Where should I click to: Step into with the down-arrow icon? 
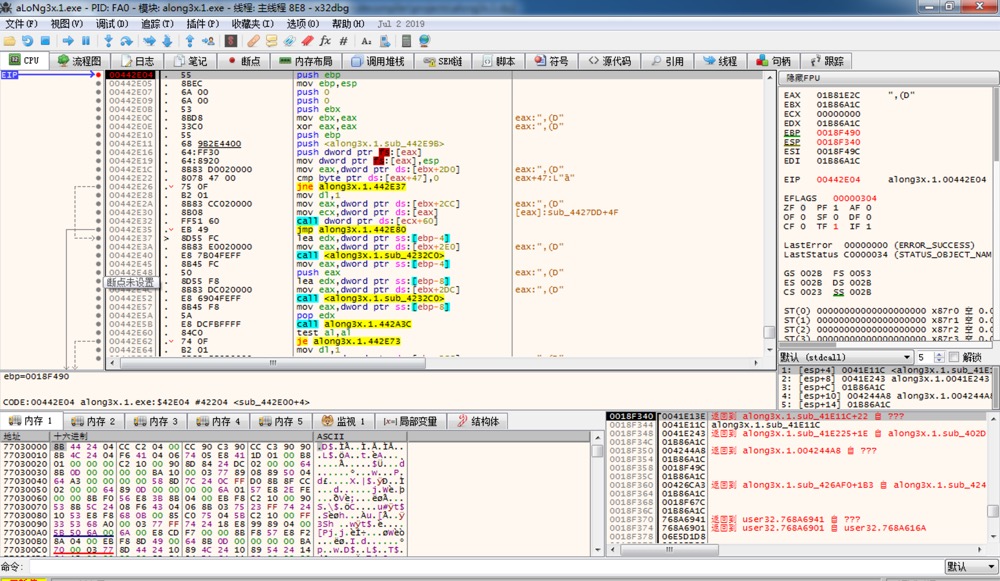click(108, 41)
